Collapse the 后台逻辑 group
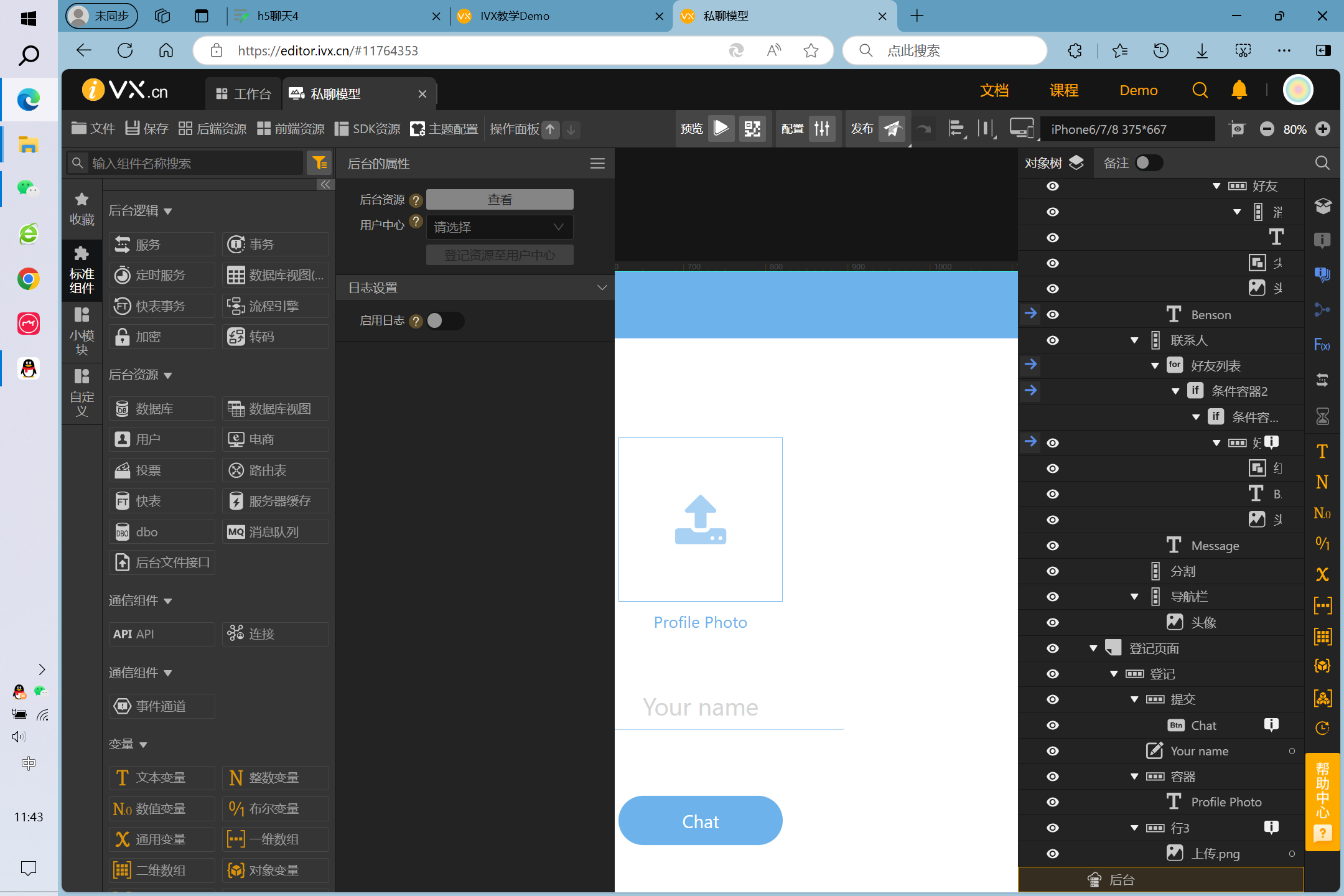The width and height of the screenshot is (1344, 896). (167, 212)
